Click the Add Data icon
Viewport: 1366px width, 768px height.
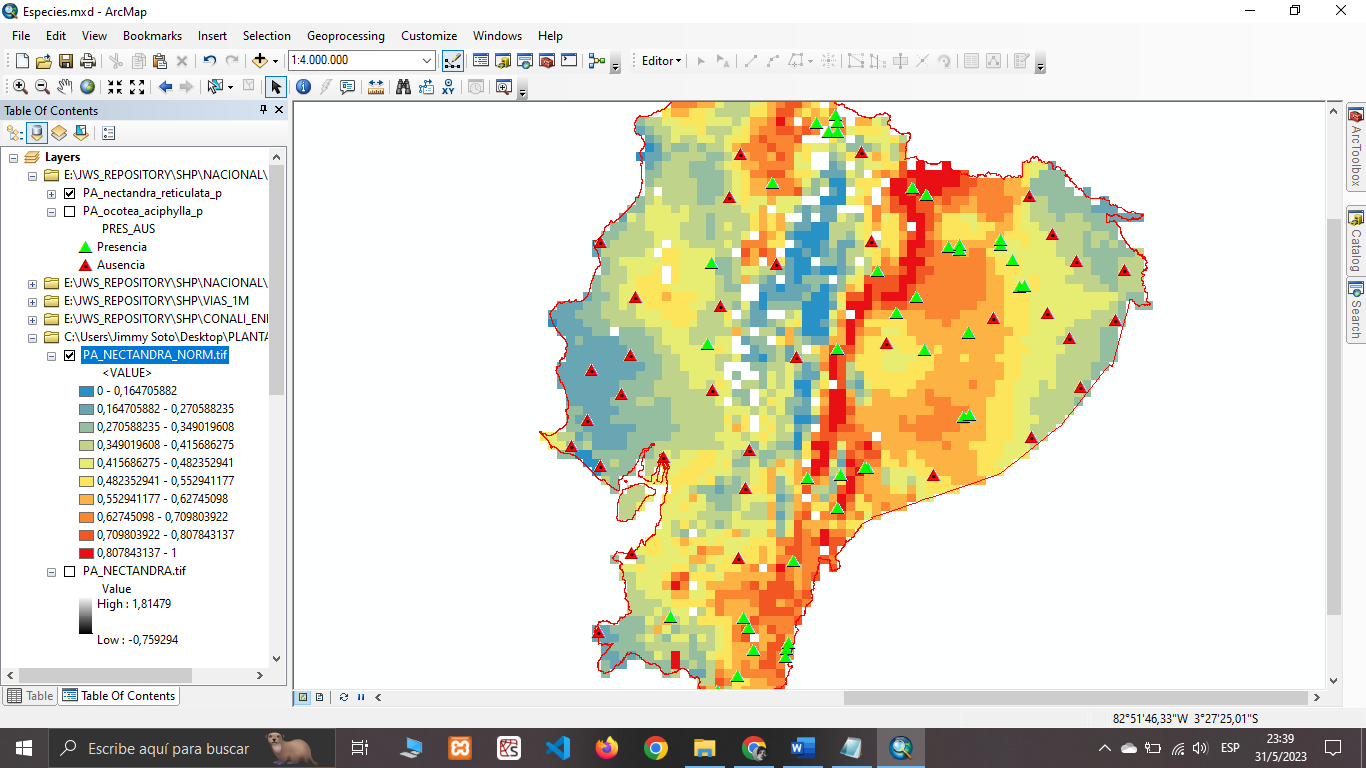point(259,61)
